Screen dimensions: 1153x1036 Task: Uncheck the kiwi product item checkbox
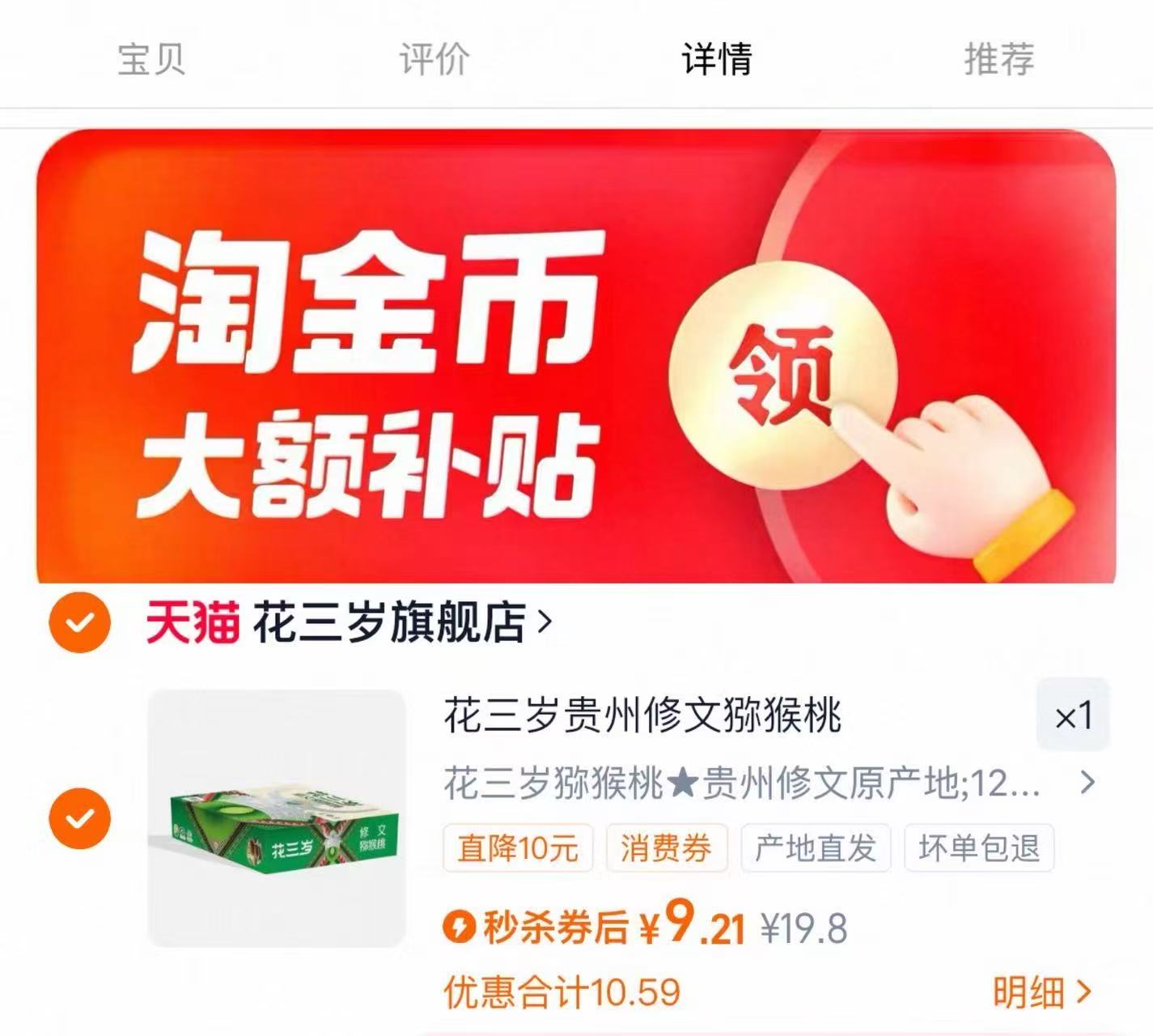click(x=79, y=817)
